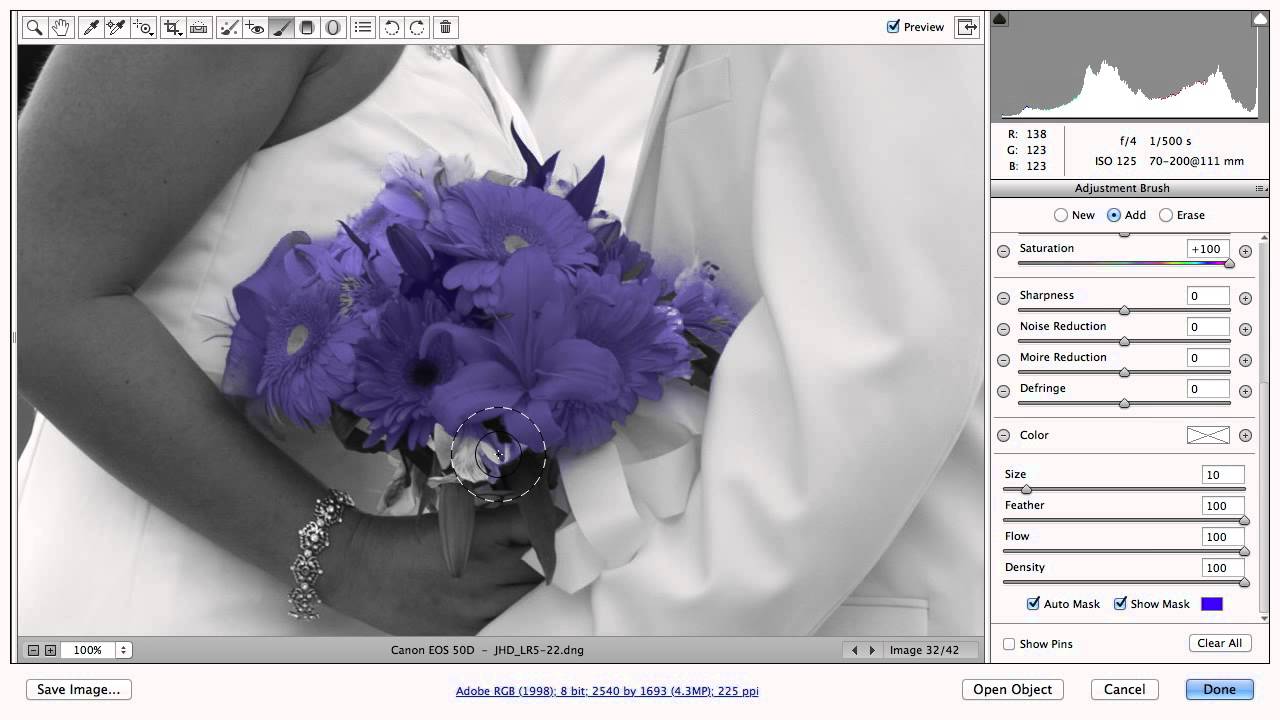
Task: Toggle shadow clipping warning in histogram
Action: [999, 18]
